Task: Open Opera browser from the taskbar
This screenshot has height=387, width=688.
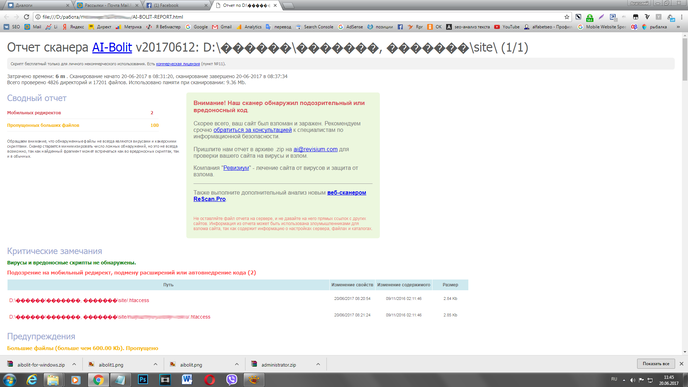Action: click(210, 380)
